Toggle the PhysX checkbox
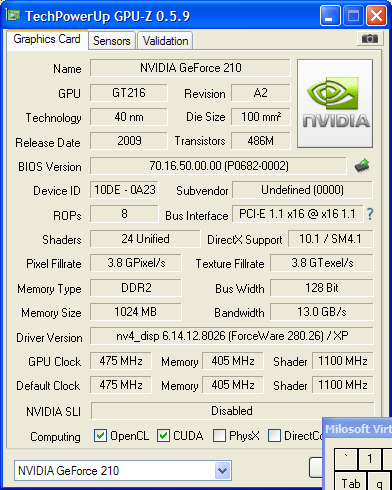This screenshot has height=490, width=392. 219,435
